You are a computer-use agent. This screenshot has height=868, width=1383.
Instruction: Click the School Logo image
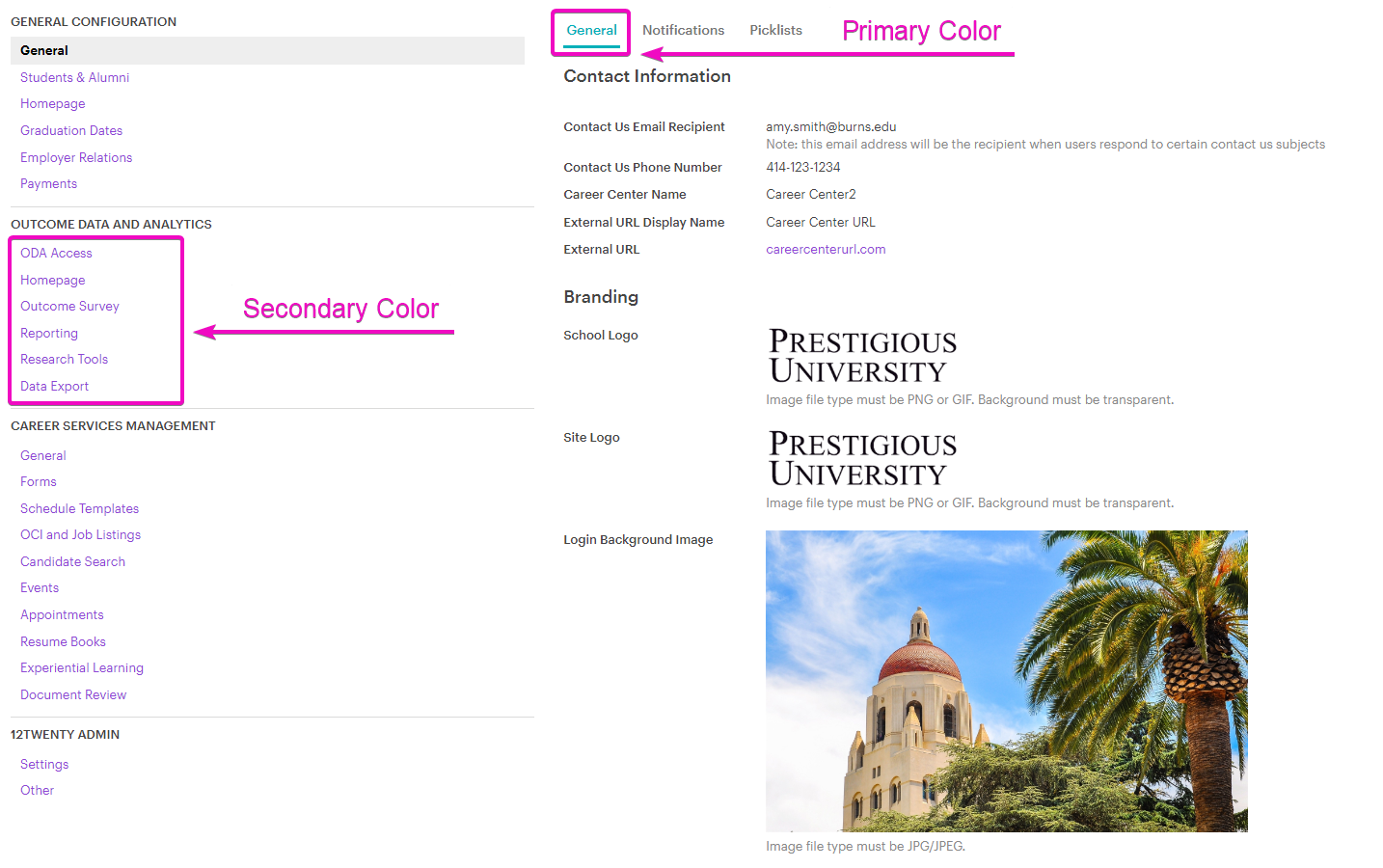pyautogui.click(x=862, y=356)
